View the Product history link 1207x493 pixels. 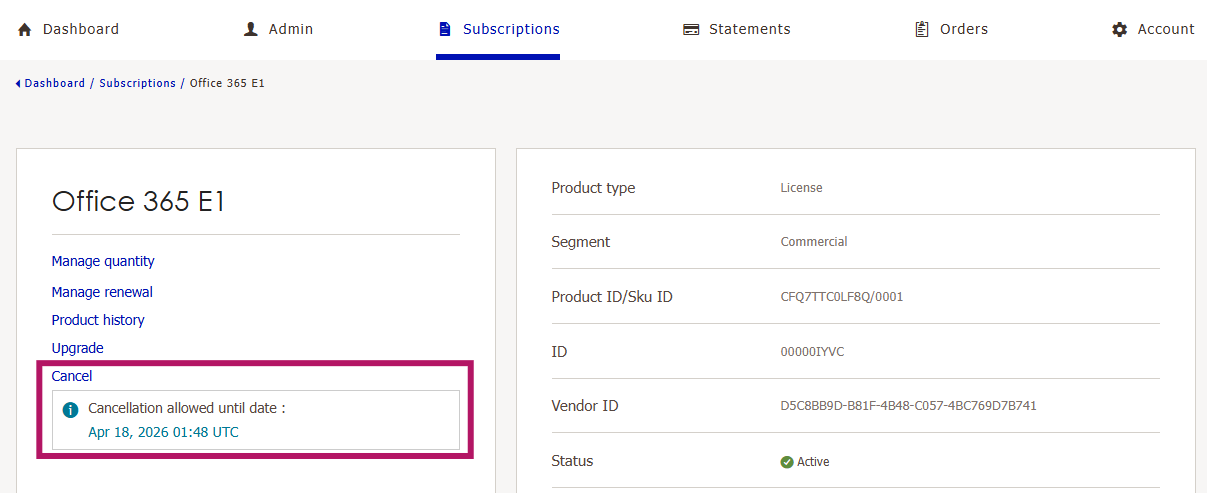98,320
